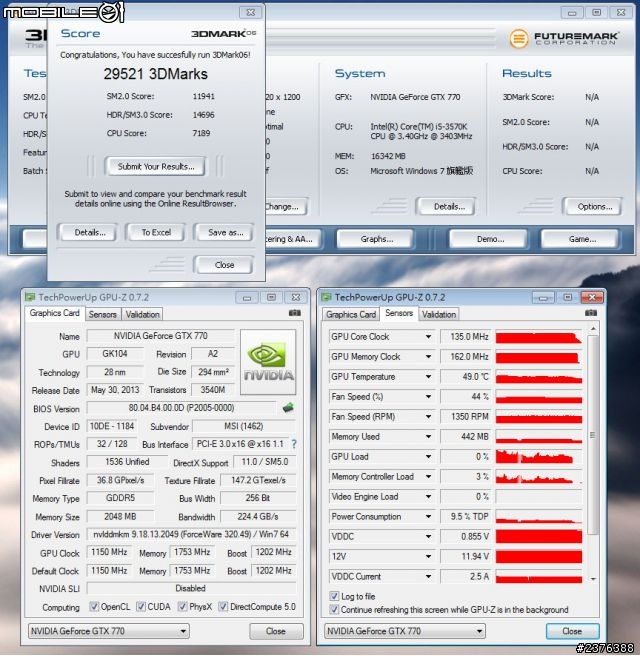Click Save as button in Score dialog
Image resolution: width=640 pixels, height=656 pixels.
pos(225,233)
